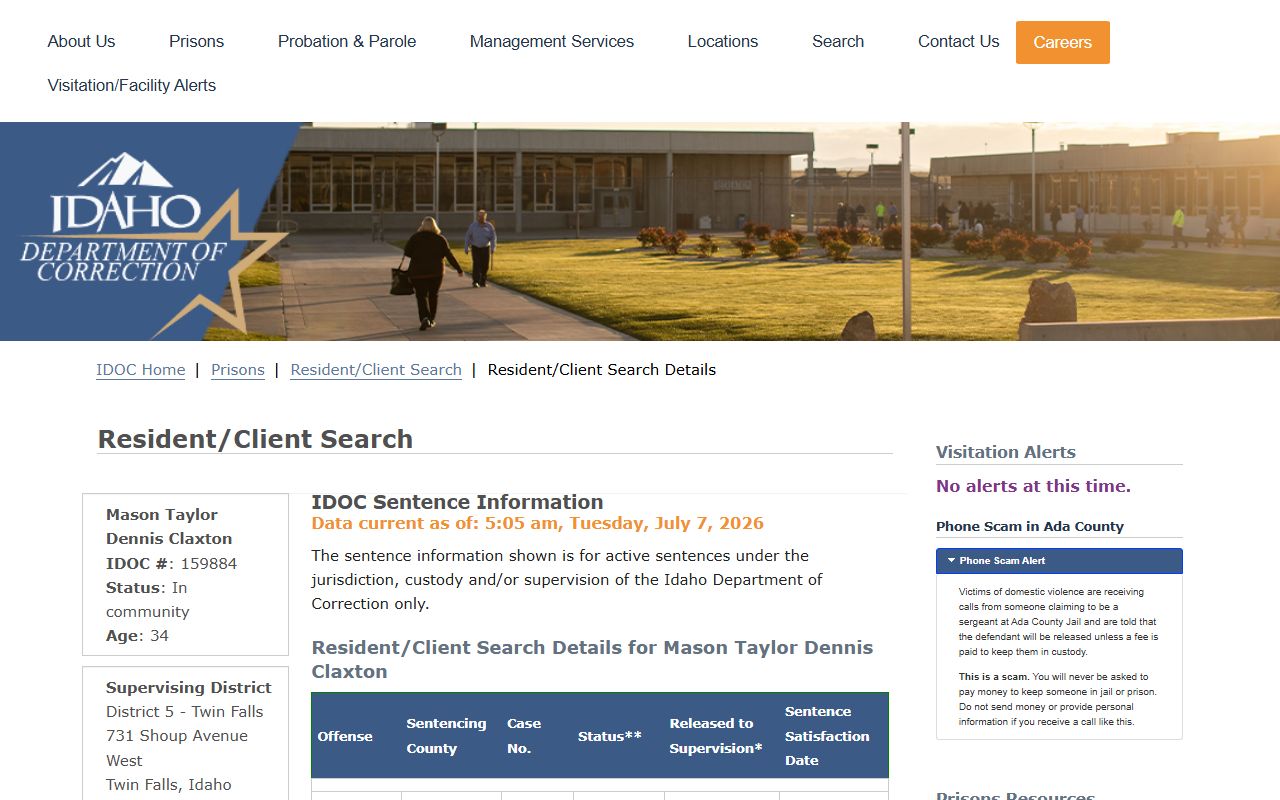The height and width of the screenshot is (800, 1280).
Task: Click the Data current as of timestamp
Action: pyautogui.click(x=537, y=523)
